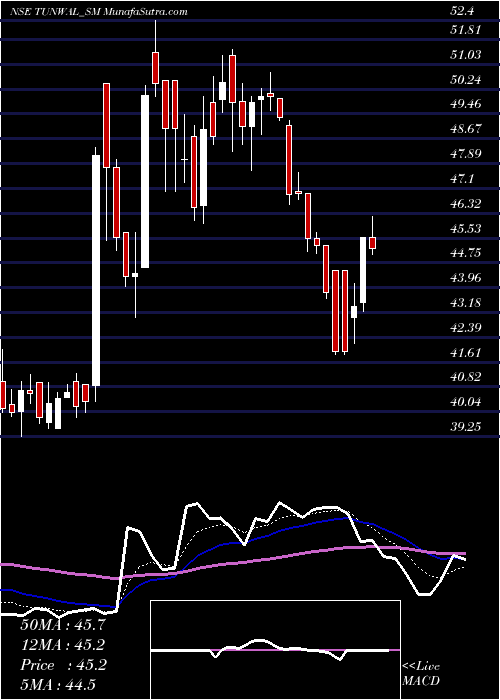The image size is (500, 700).
Task: Click the Price : 45.2 readout
Action: click(x=63, y=665)
